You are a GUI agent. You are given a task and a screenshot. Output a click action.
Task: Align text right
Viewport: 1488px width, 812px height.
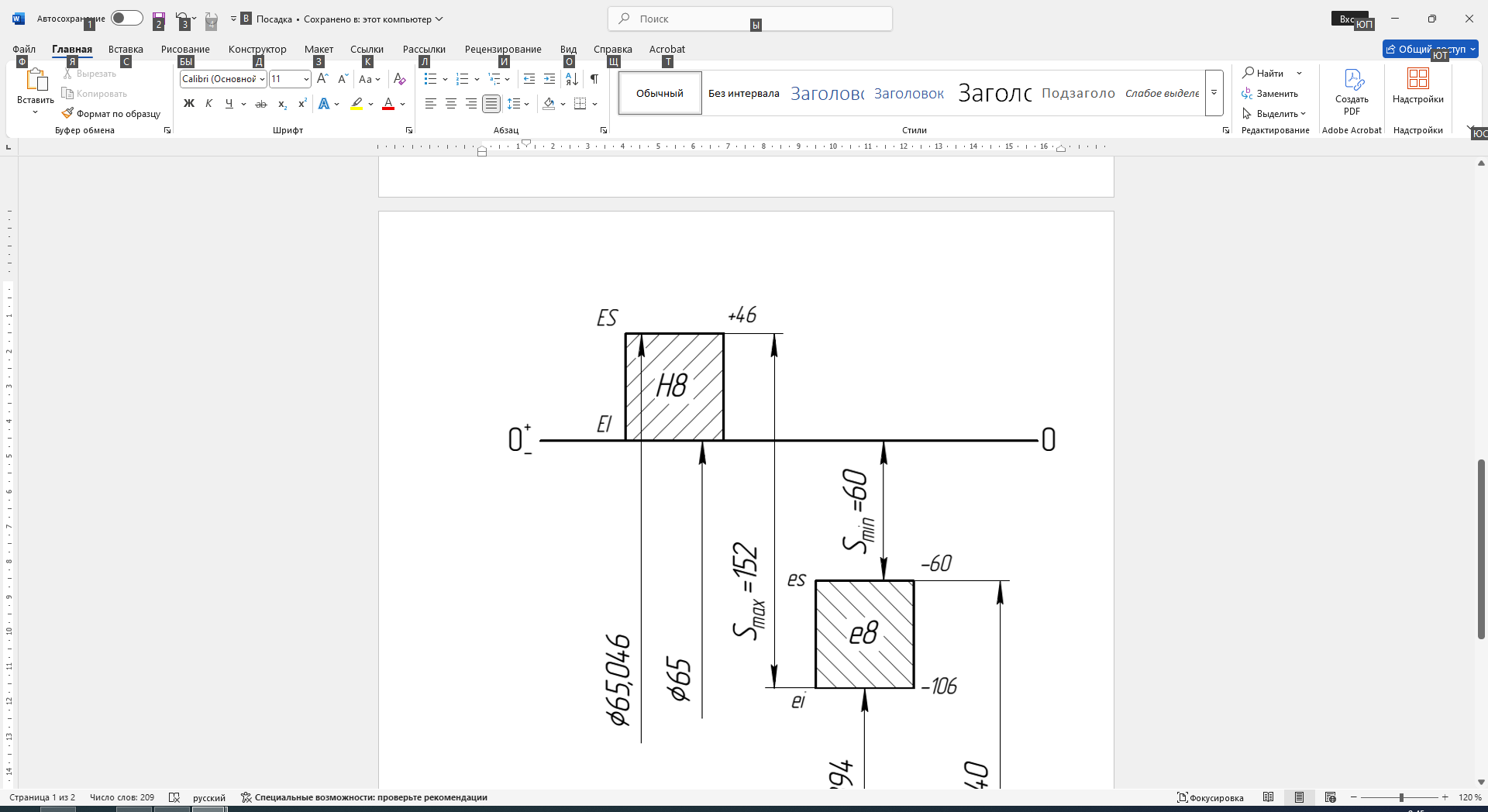click(470, 103)
